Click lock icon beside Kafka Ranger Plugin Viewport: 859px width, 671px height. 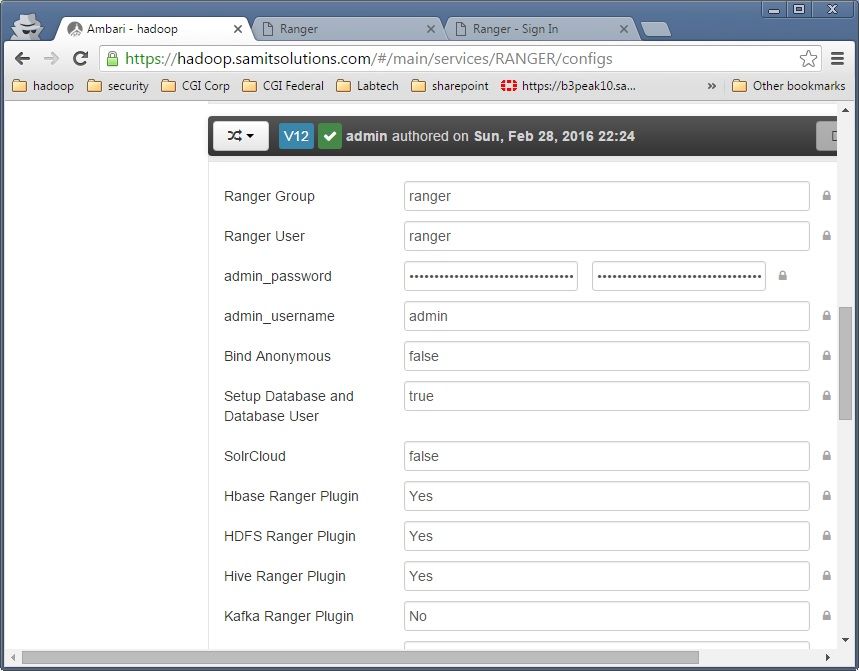[827, 616]
